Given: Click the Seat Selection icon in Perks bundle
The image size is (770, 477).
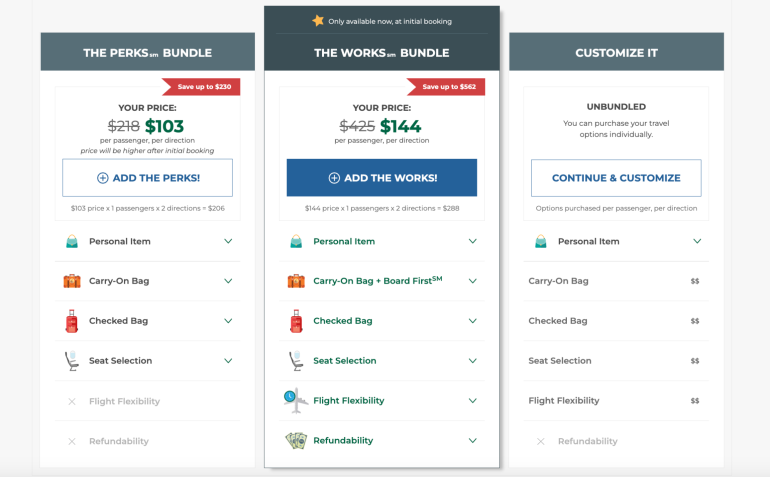Looking at the screenshot, I should coord(72,361).
